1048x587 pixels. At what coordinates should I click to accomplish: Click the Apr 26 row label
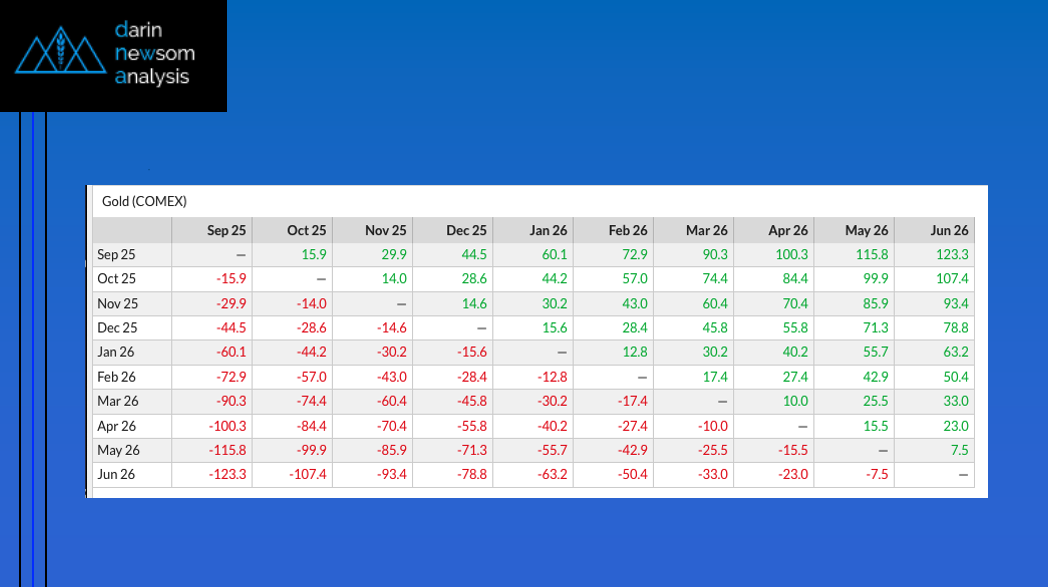click(x=115, y=425)
